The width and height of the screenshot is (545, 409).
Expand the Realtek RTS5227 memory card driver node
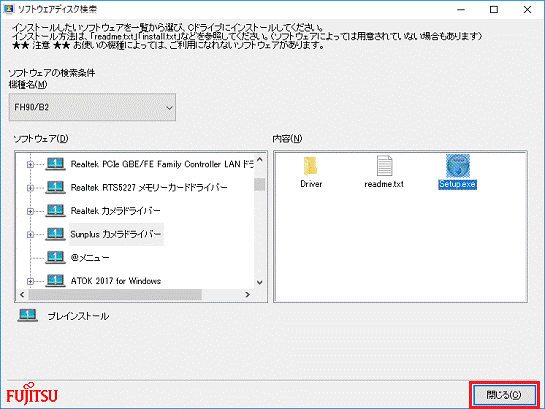point(31,188)
